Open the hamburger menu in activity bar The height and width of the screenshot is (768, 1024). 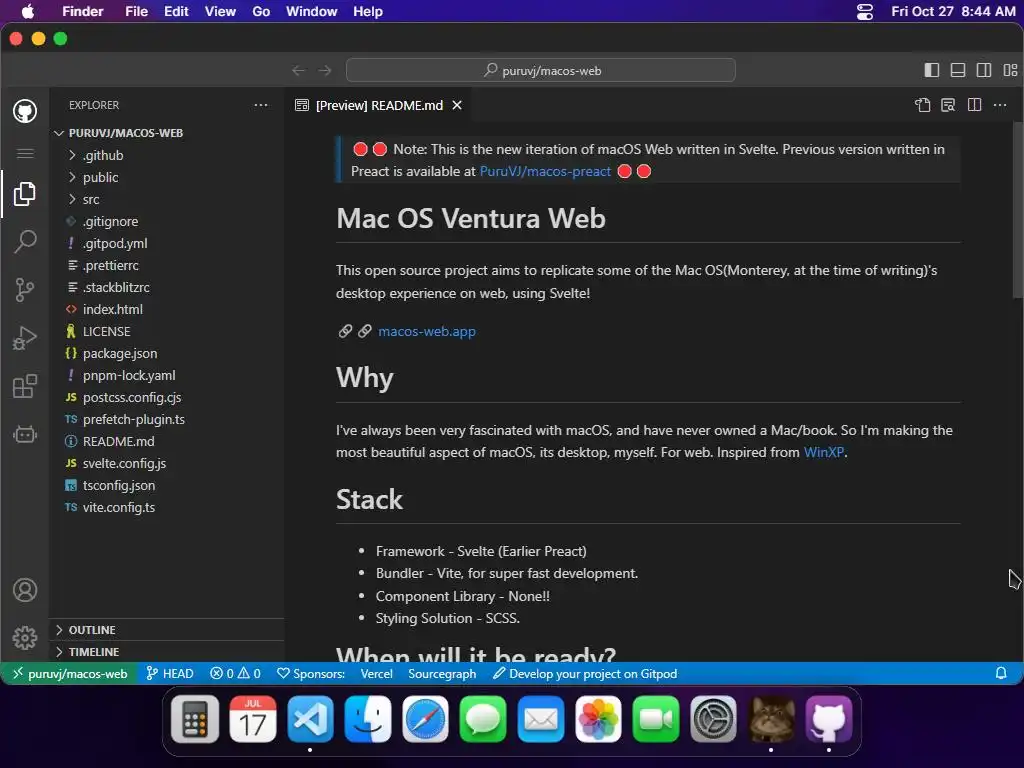(25, 153)
